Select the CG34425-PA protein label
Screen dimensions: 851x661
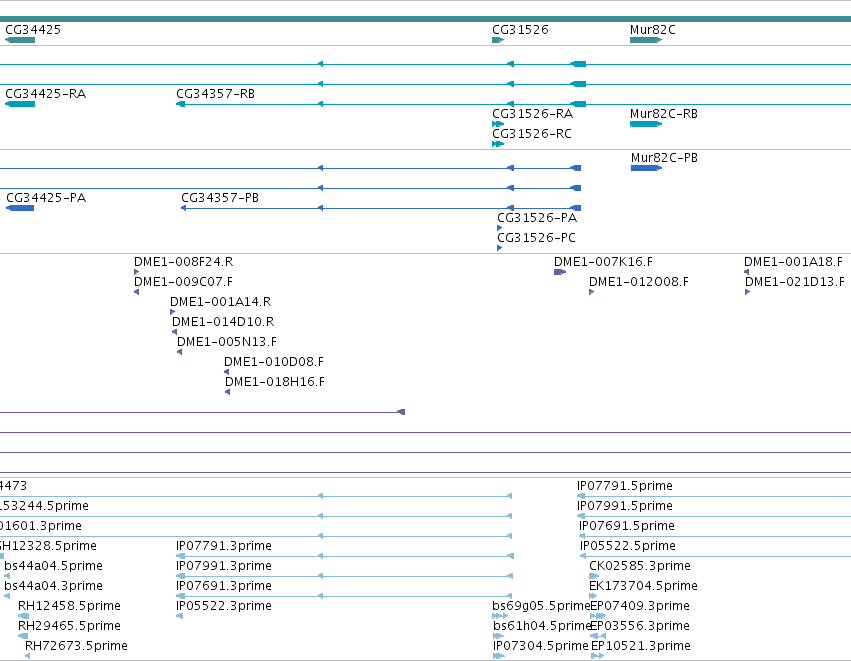[46, 198]
